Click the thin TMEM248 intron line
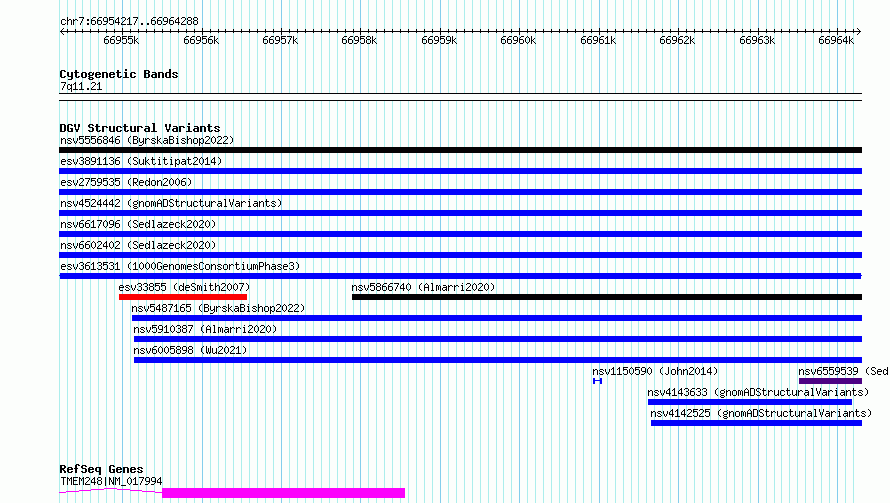Image resolution: width=890 pixels, height=503 pixels. coord(111,490)
